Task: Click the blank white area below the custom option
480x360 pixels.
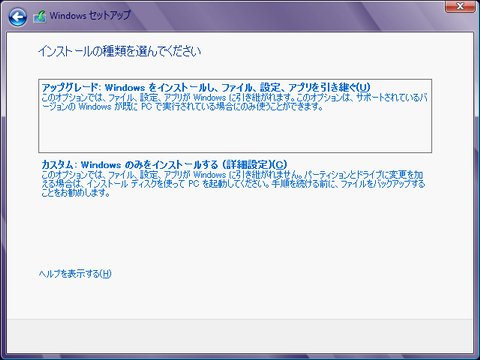Action: [x=240, y=233]
